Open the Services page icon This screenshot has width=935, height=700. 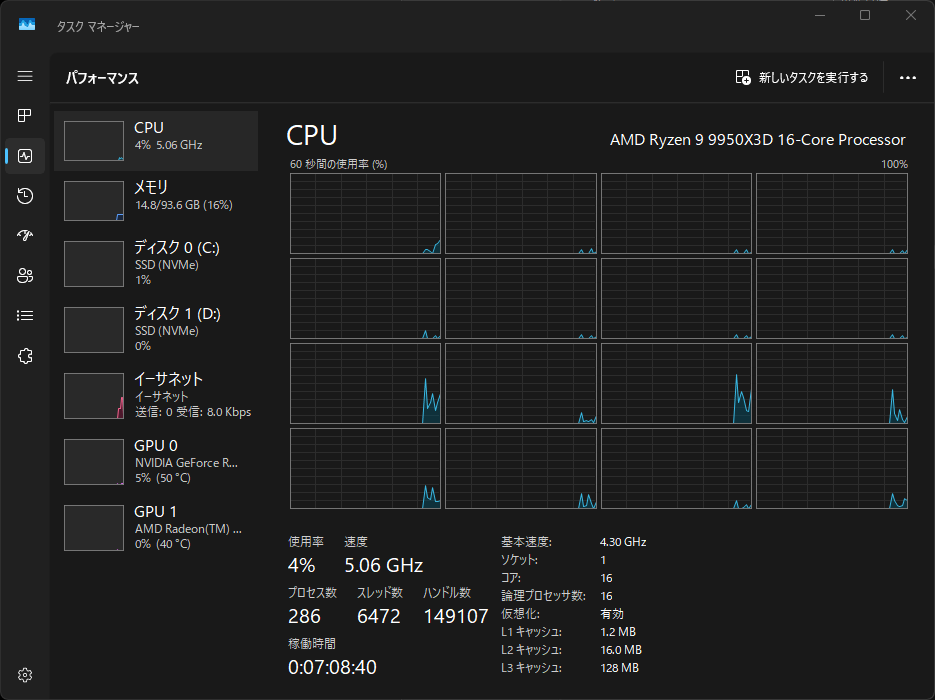[x=25, y=356]
